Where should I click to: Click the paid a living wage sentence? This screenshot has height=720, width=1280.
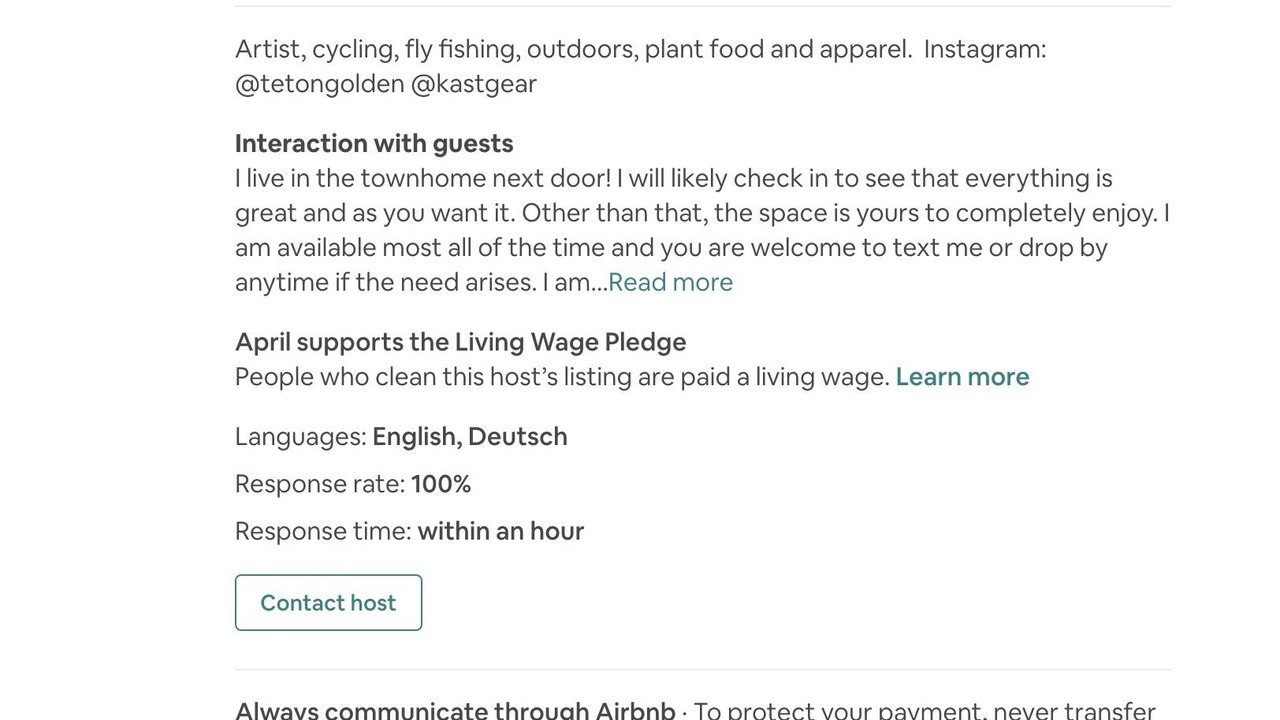pos(562,377)
